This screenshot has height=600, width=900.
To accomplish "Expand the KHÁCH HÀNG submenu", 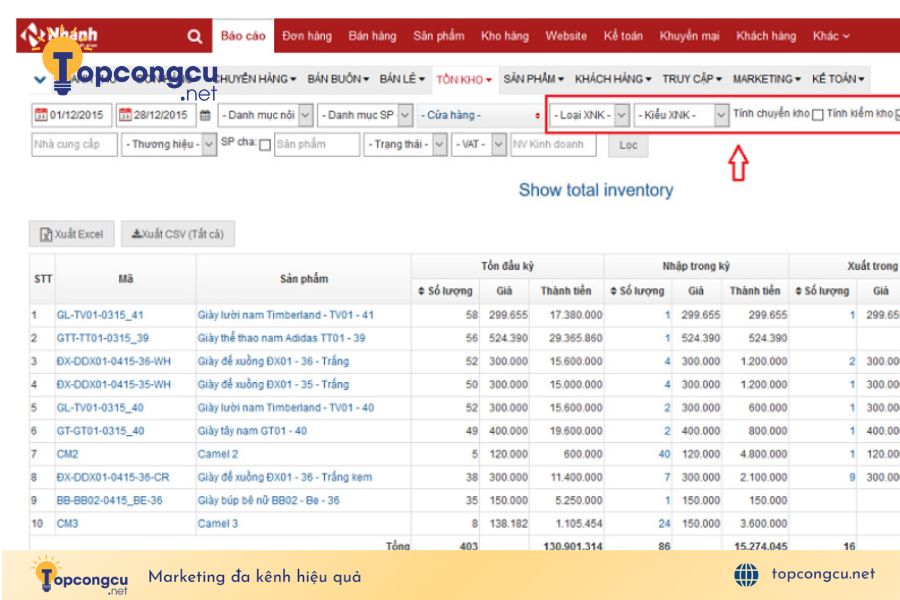I will [x=613, y=79].
